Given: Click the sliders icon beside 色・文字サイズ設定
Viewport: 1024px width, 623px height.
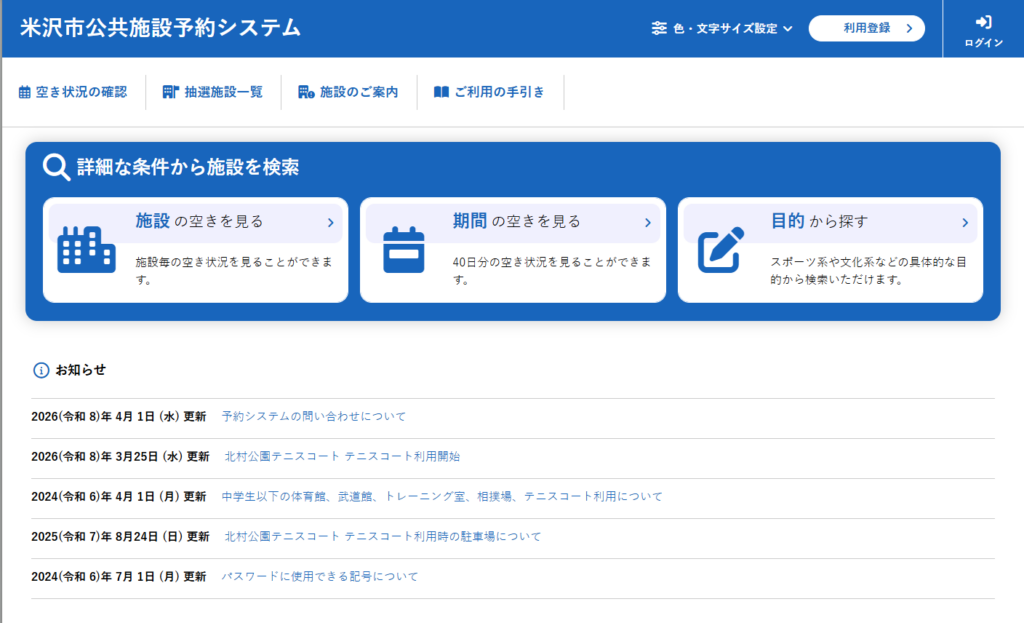Looking at the screenshot, I should (658, 28).
